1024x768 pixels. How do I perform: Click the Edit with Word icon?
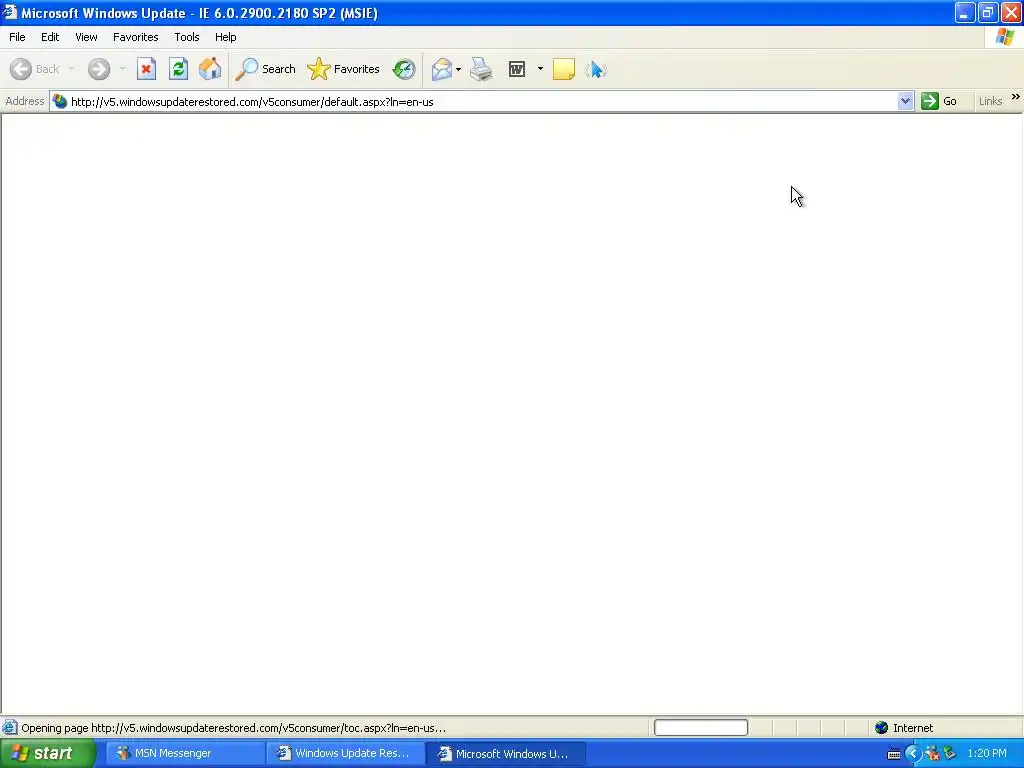click(517, 69)
